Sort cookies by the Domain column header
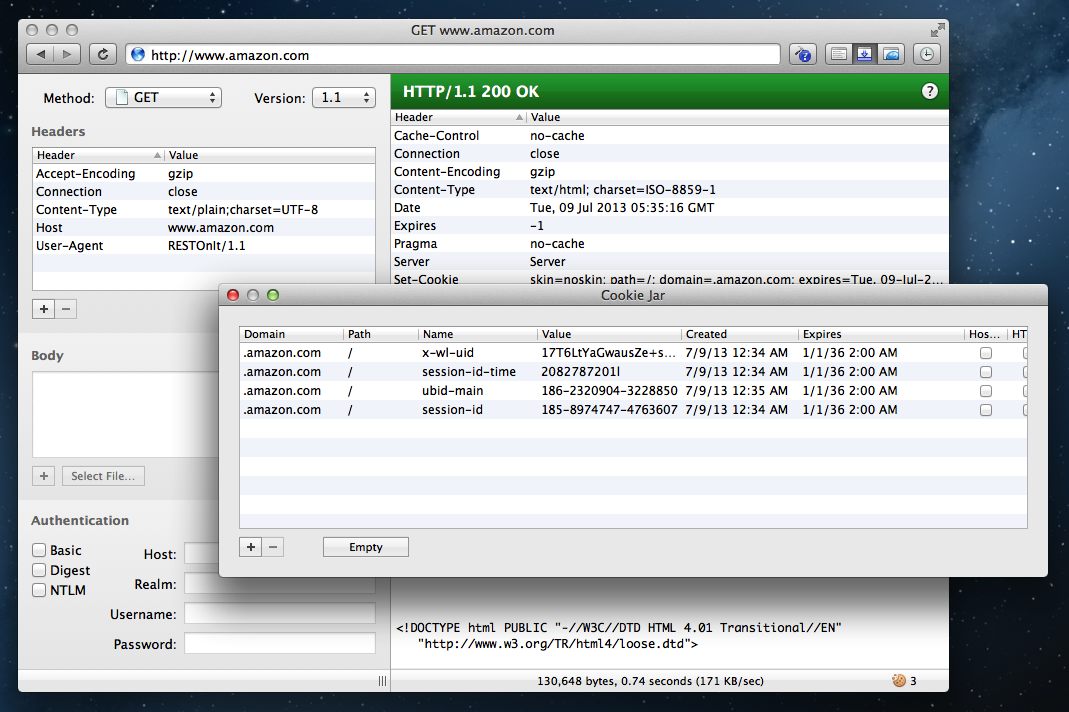Viewport: 1069px width, 712px height. (292, 334)
